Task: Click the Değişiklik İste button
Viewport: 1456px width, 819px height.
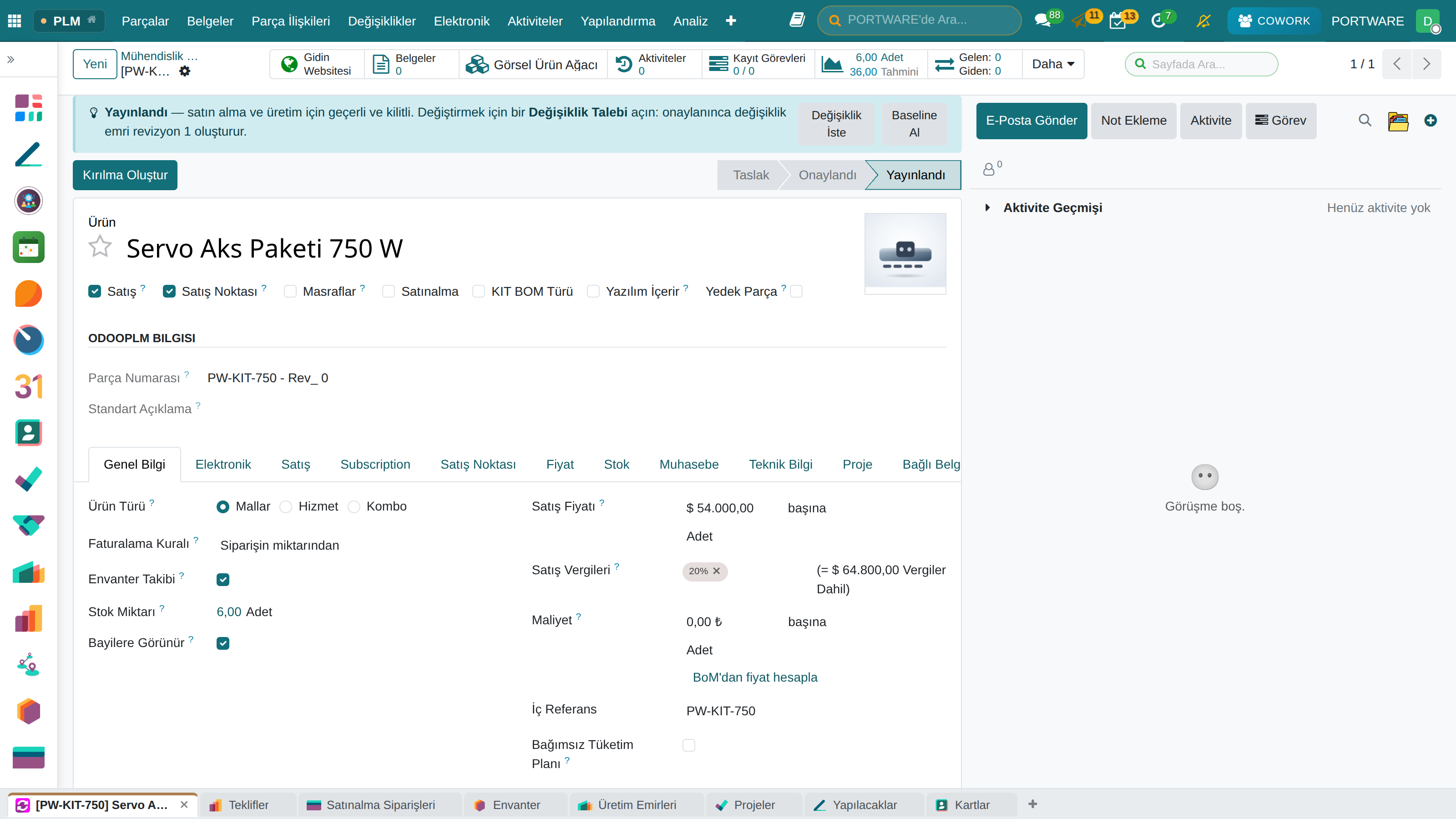Action: pos(837,124)
